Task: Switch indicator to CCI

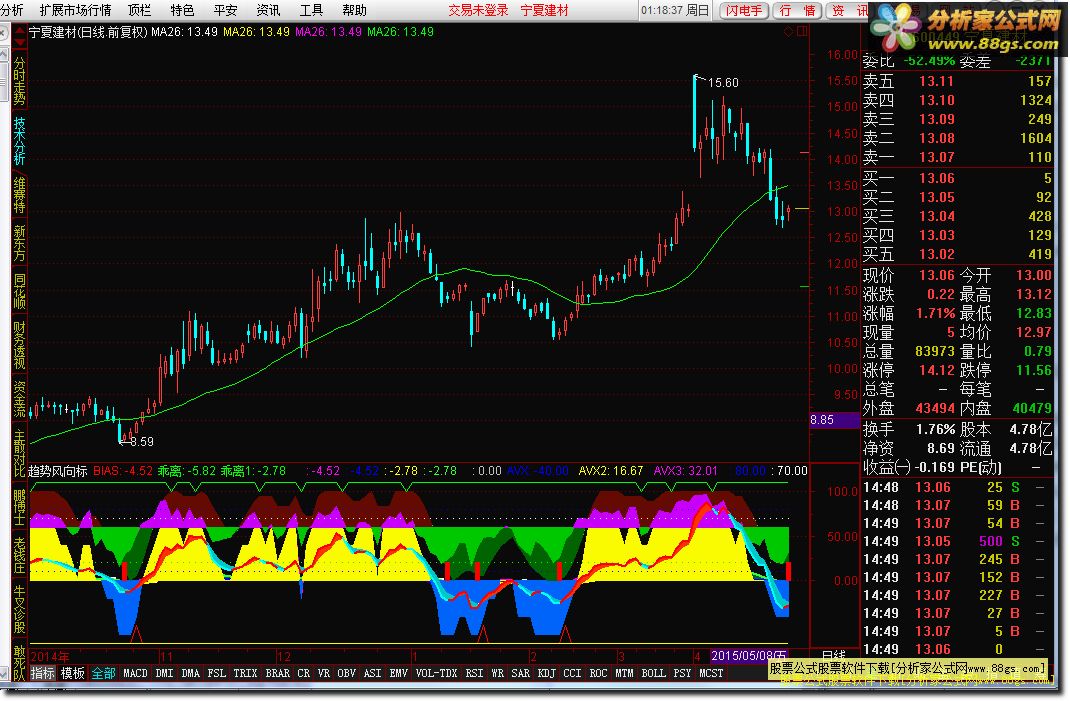Action: click(573, 673)
